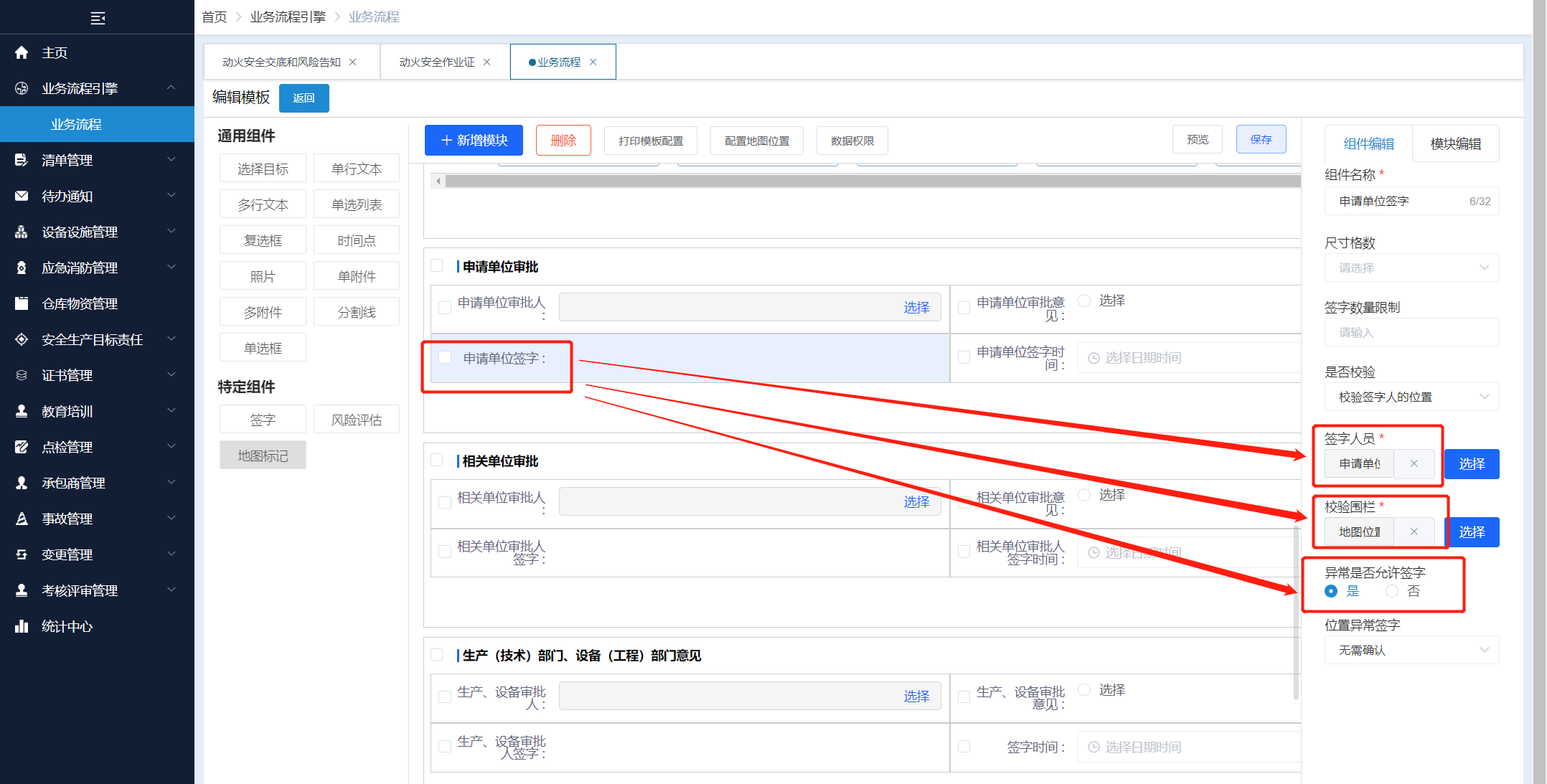Click the 安全生产目标责任 sidebar icon
1547x784 pixels.
pos(22,339)
